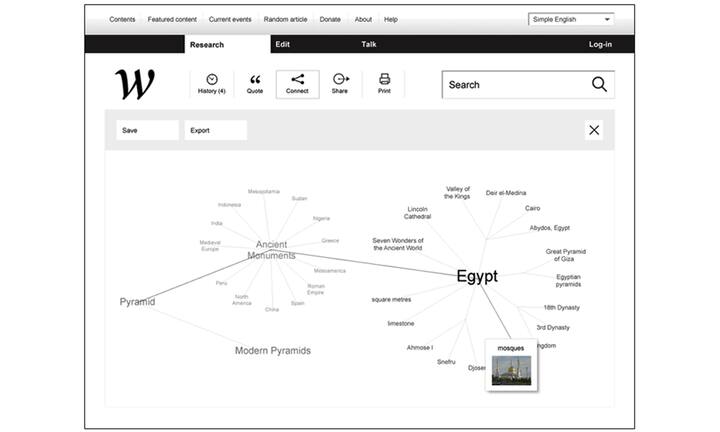Viewport: 720px width, 432px height.
Task: Switch to the Edit tab
Action: 283,44
